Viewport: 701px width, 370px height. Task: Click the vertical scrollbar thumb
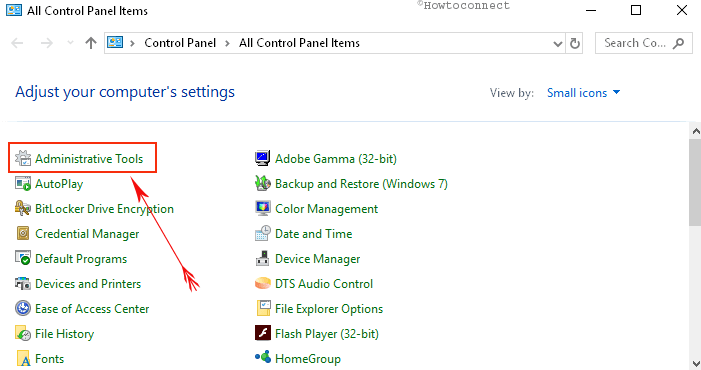tap(696, 182)
